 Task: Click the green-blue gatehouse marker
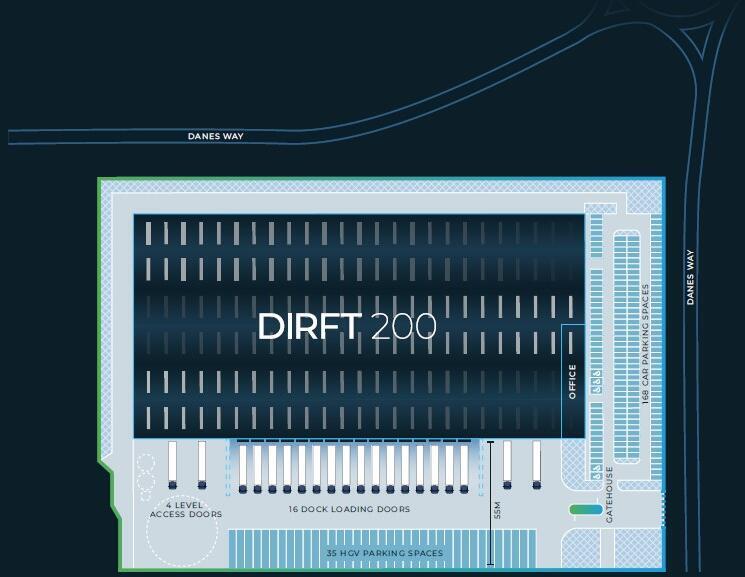pyautogui.click(x=586, y=510)
